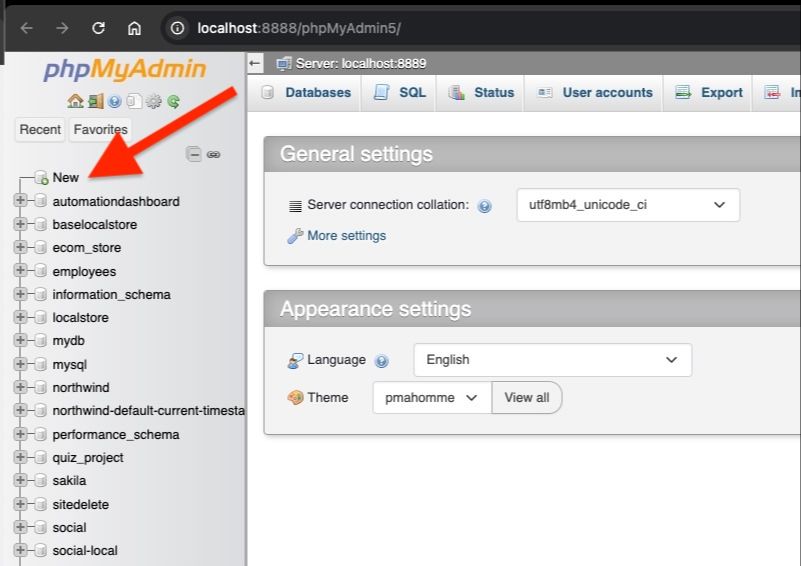Image resolution: width=801 pixels, height=566 pixels.
Task: Click browser reload button
Action: pyautogui.click(x=99, y=28)
